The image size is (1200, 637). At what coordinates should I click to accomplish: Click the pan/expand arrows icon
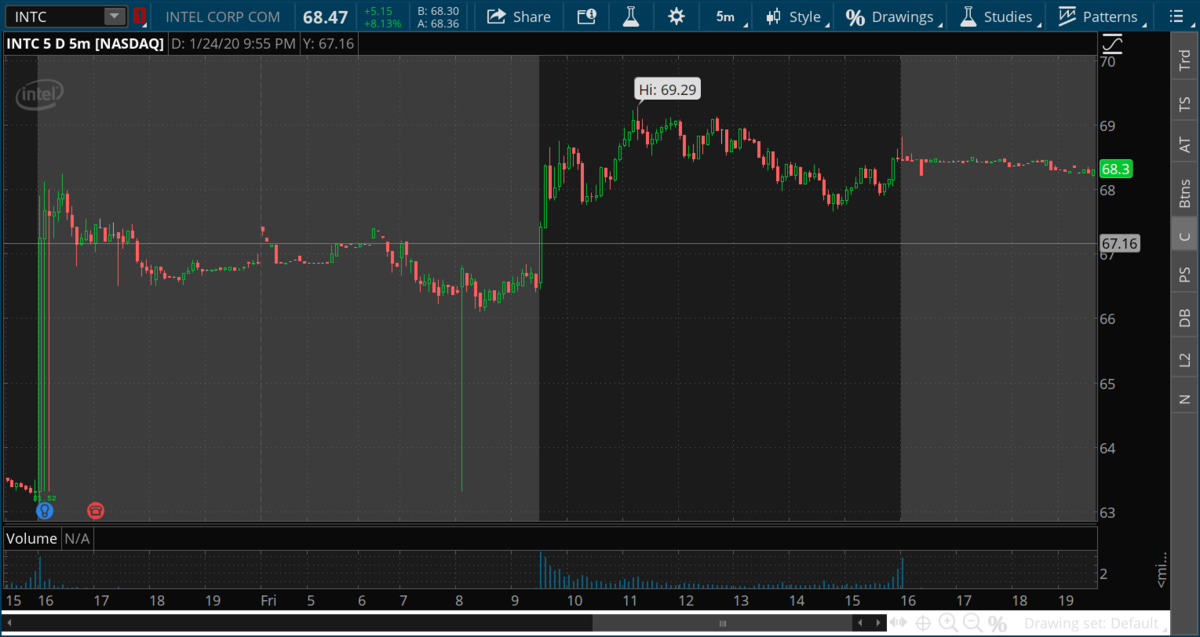pyautogui.click(x=900, y=623)
